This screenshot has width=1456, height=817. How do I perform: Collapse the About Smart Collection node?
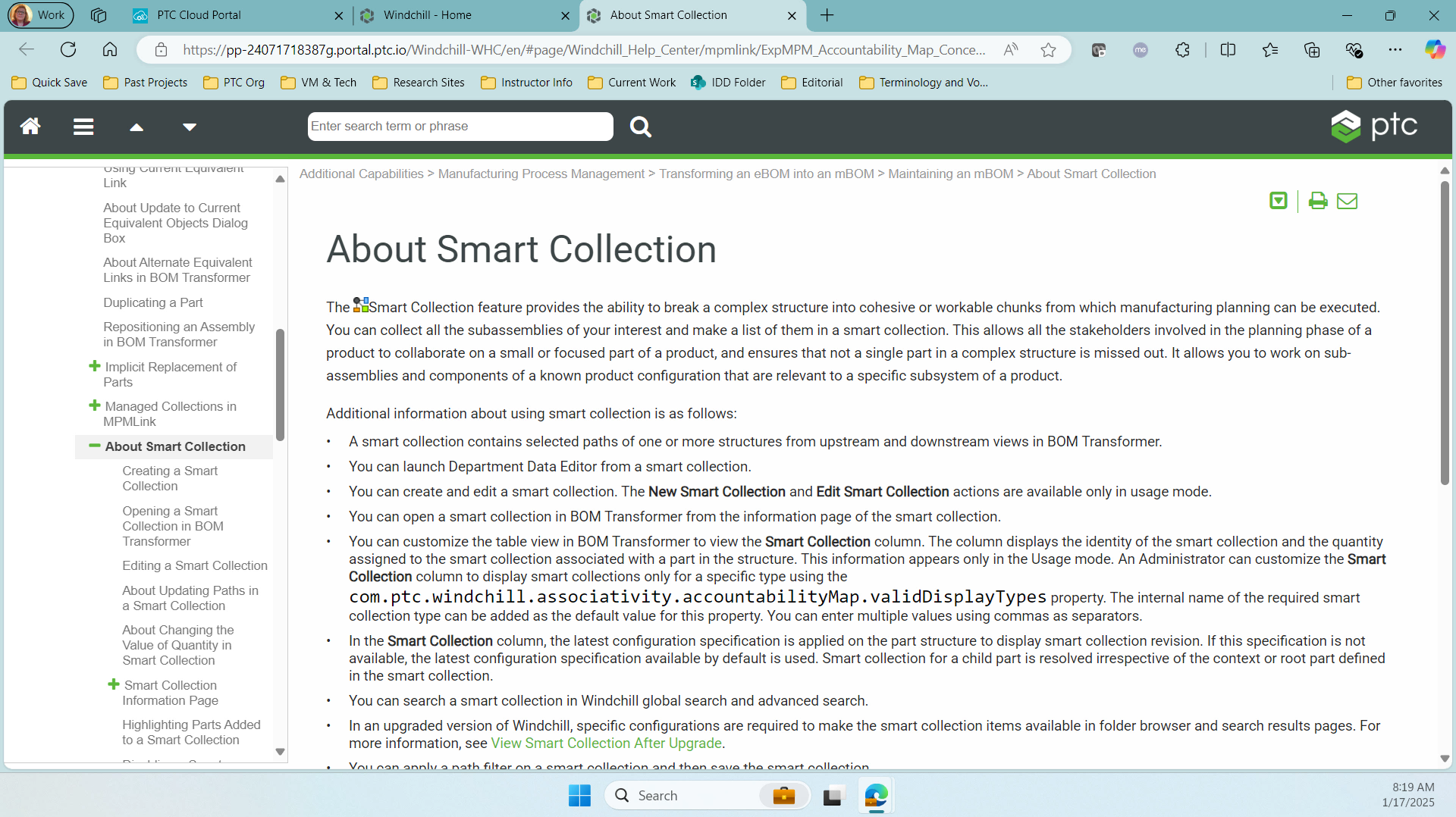click(x=95, y=446)
